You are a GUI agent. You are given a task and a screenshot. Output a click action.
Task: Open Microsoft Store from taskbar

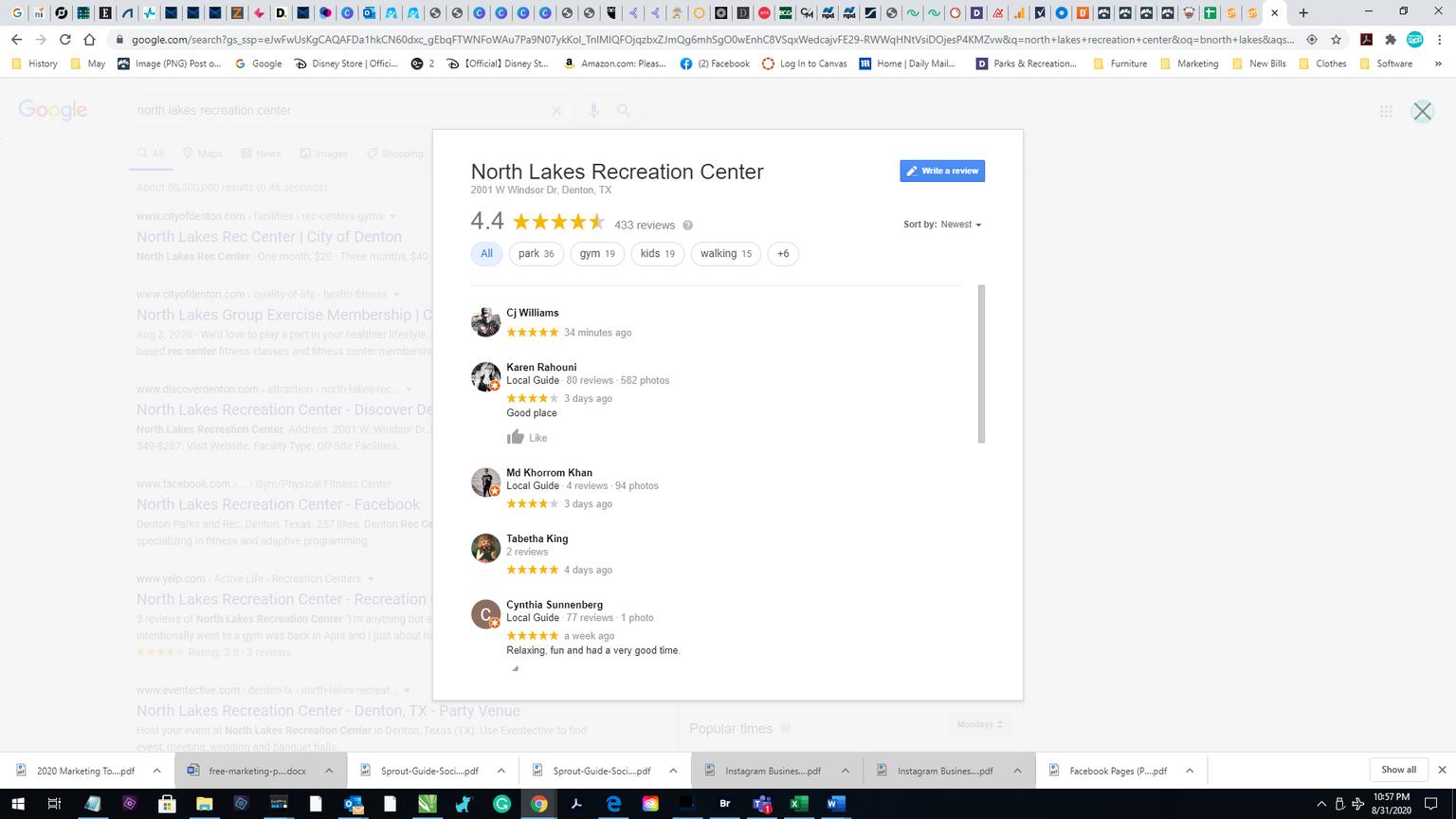pyautogui.click(x=167, y=804)
